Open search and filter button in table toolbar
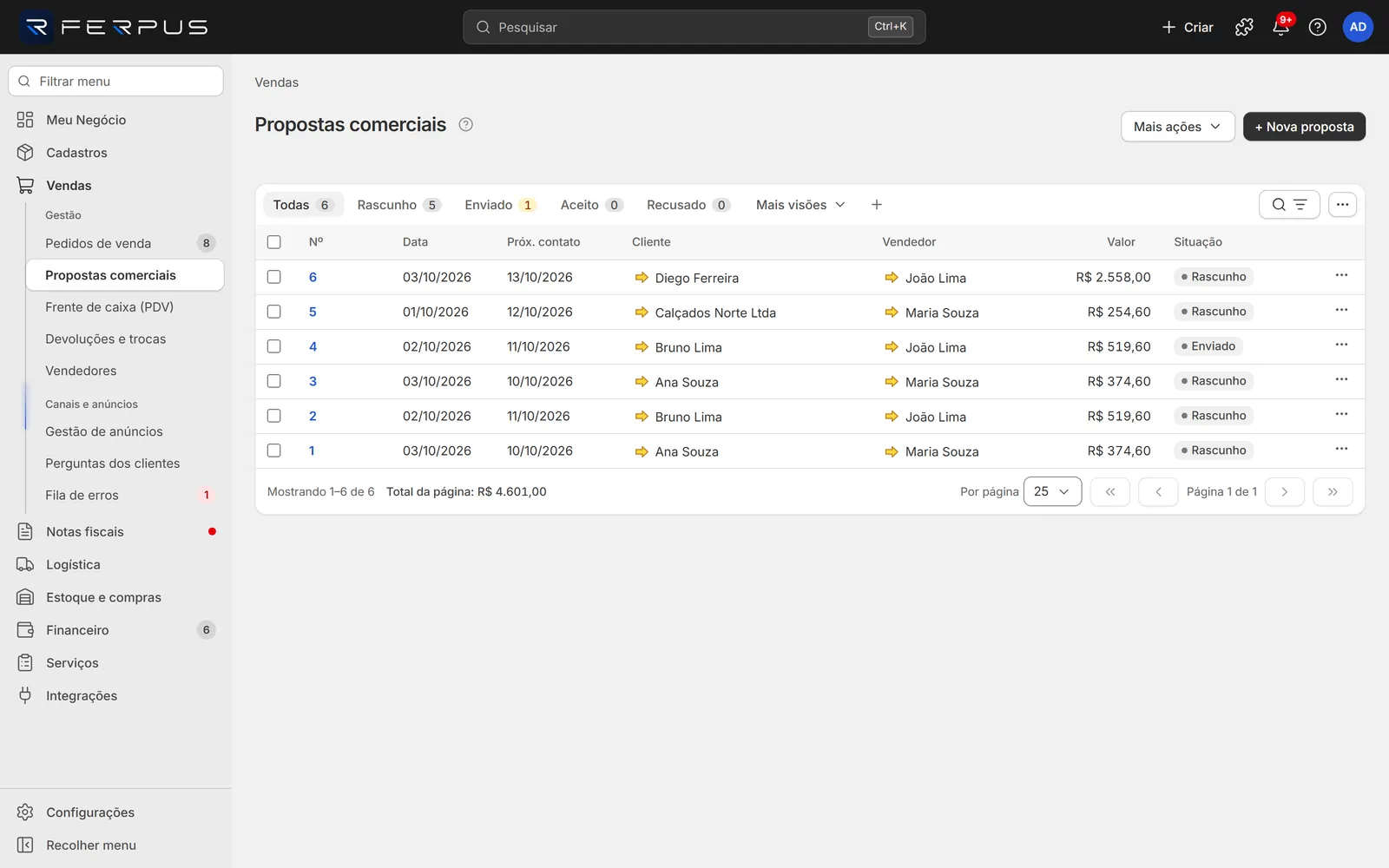 1289,205
